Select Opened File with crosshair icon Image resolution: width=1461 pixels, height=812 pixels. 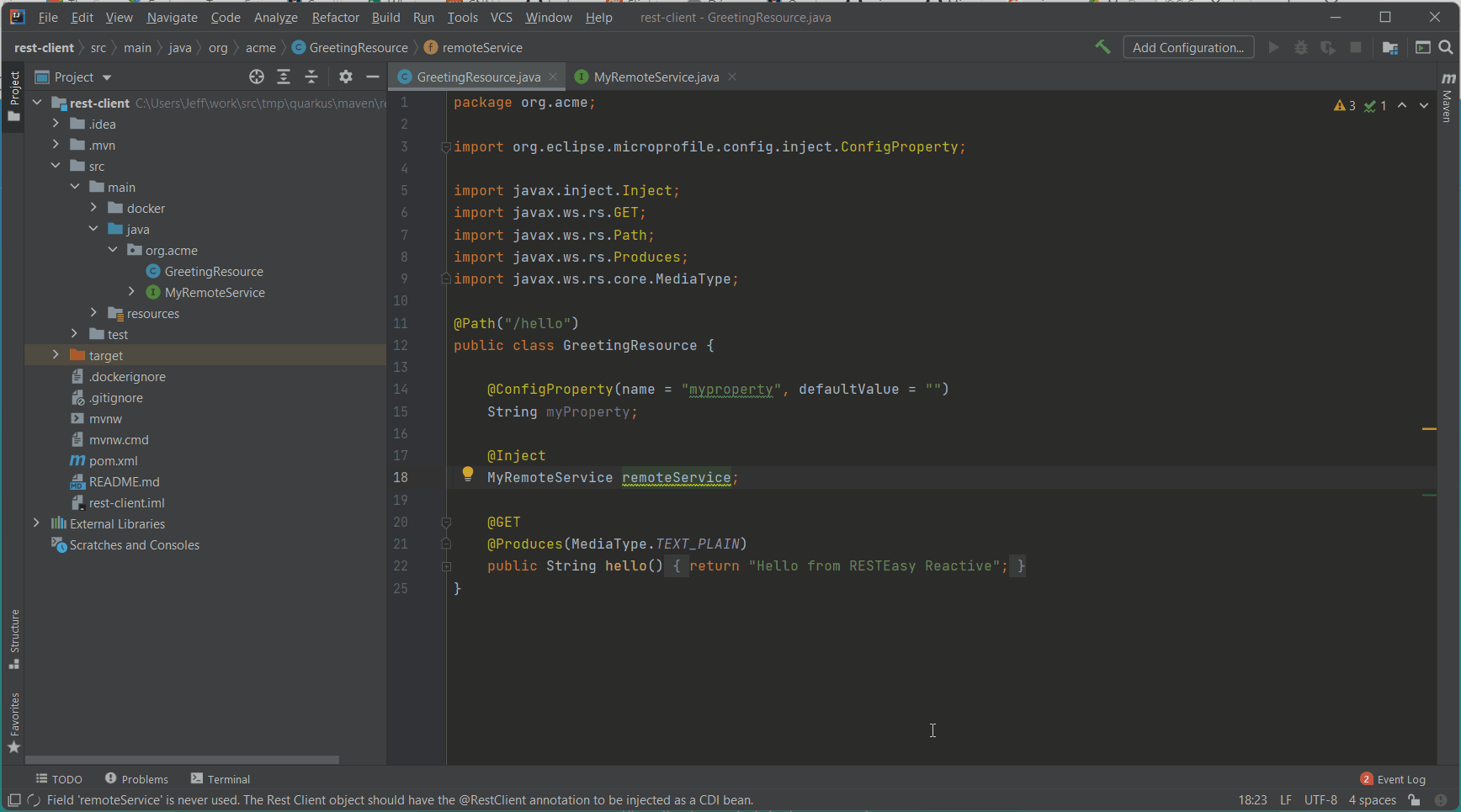257,77
